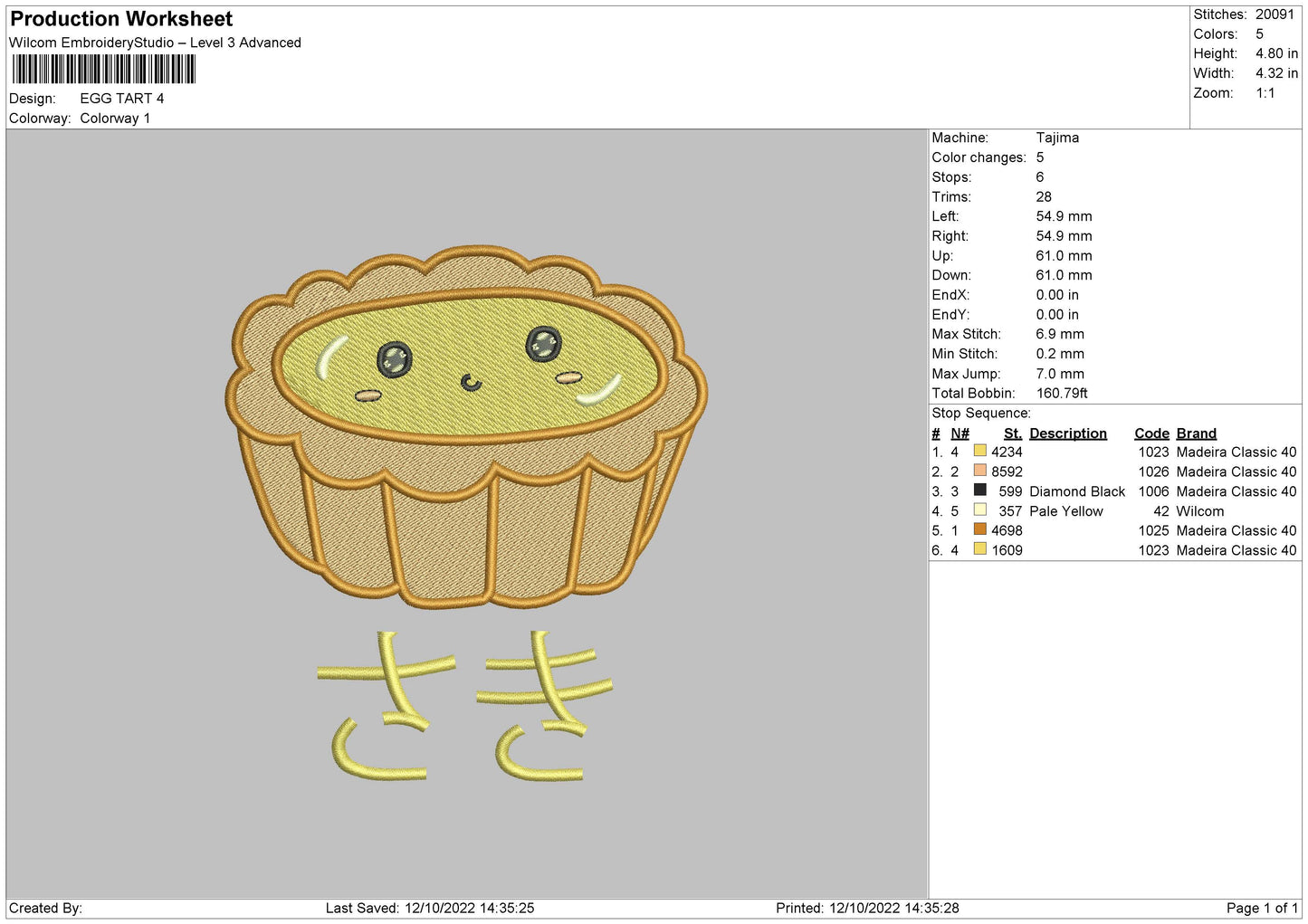Screen dimensions: 1308x924
Task: Click stitch count '4698' in stop 5
Action: [1007, 531]
